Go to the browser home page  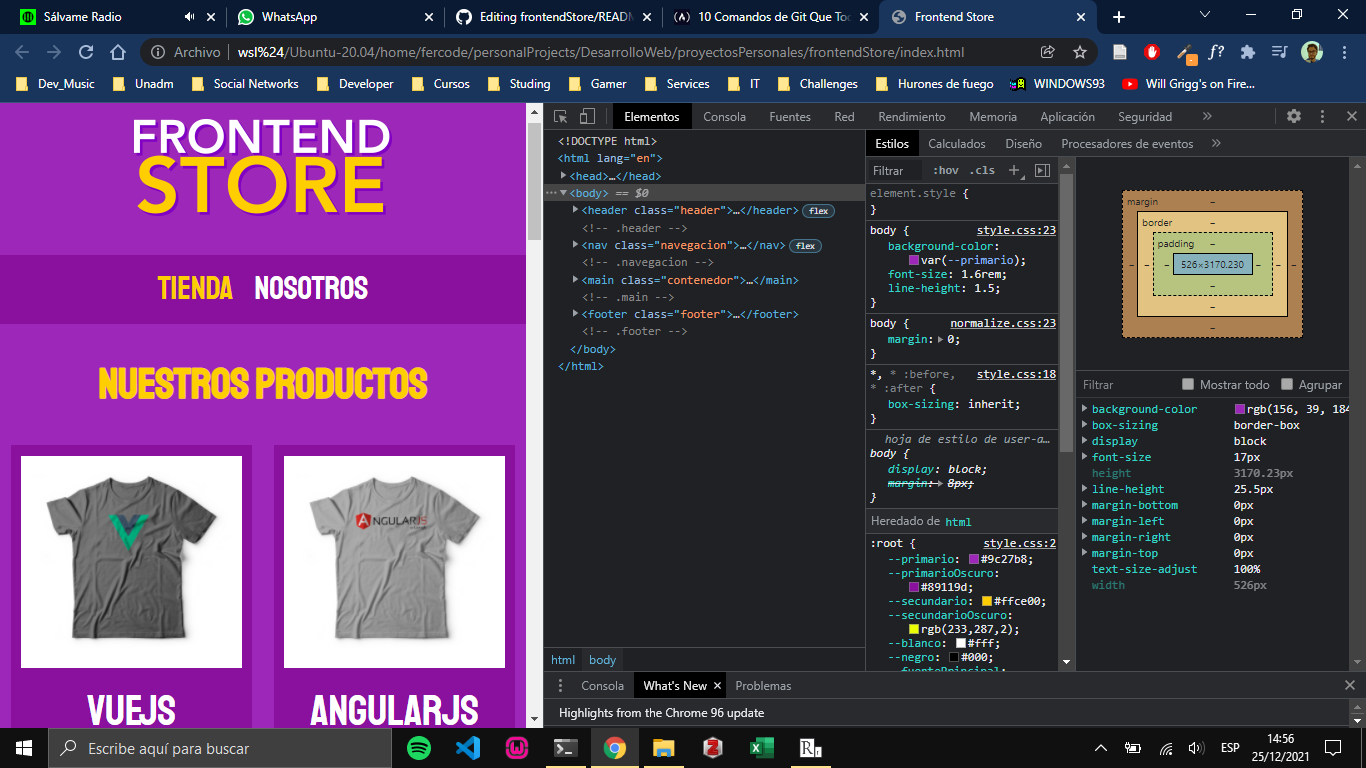click(x=118, y=52)
